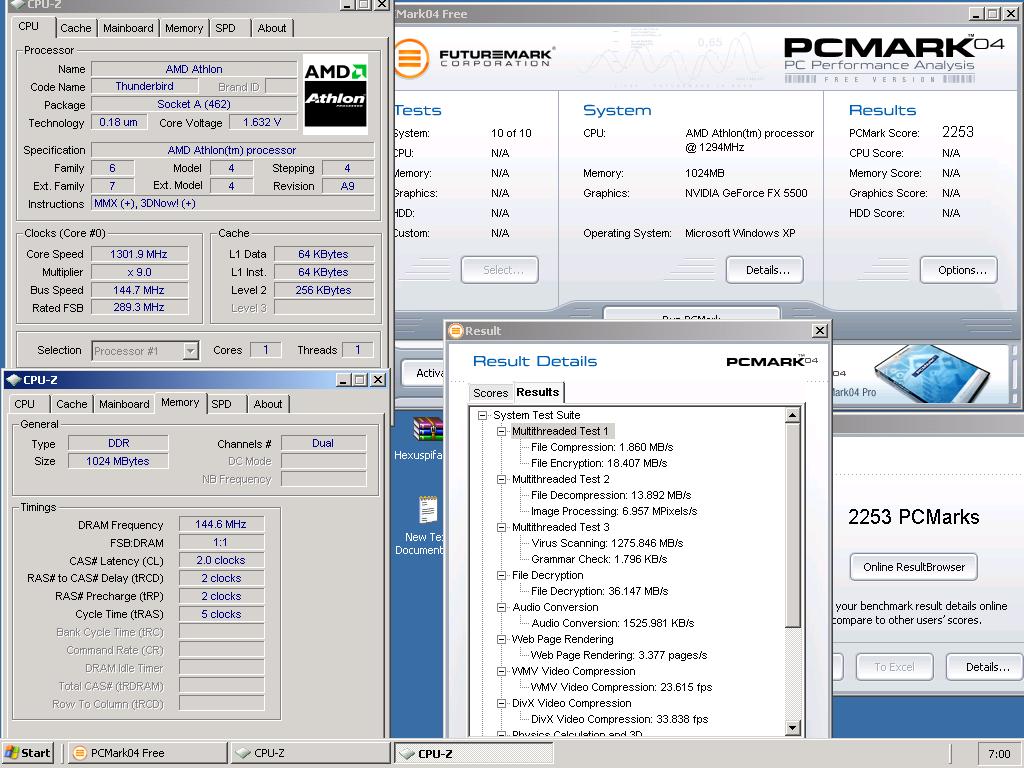Image resolution: width=1024 pixels, height=768 pixels.
Task: Collapse the Multithreaded Test 2 node
Action: [x=502, y=479]
